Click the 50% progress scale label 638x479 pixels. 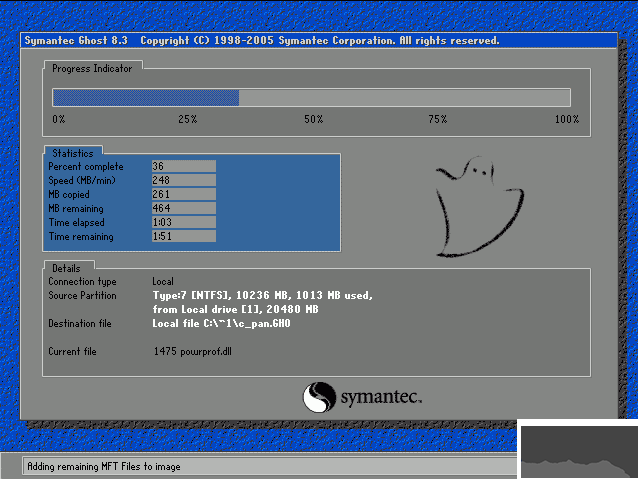(x=314, y=119)
